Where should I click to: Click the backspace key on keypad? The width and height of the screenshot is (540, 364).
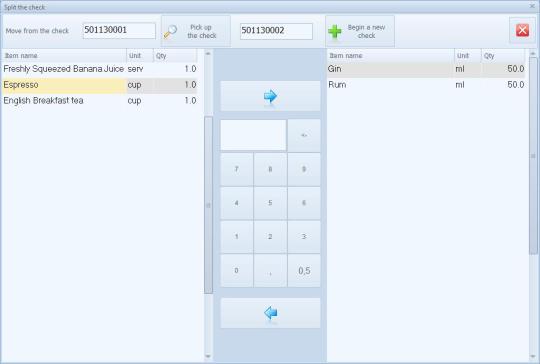[304, 135]
